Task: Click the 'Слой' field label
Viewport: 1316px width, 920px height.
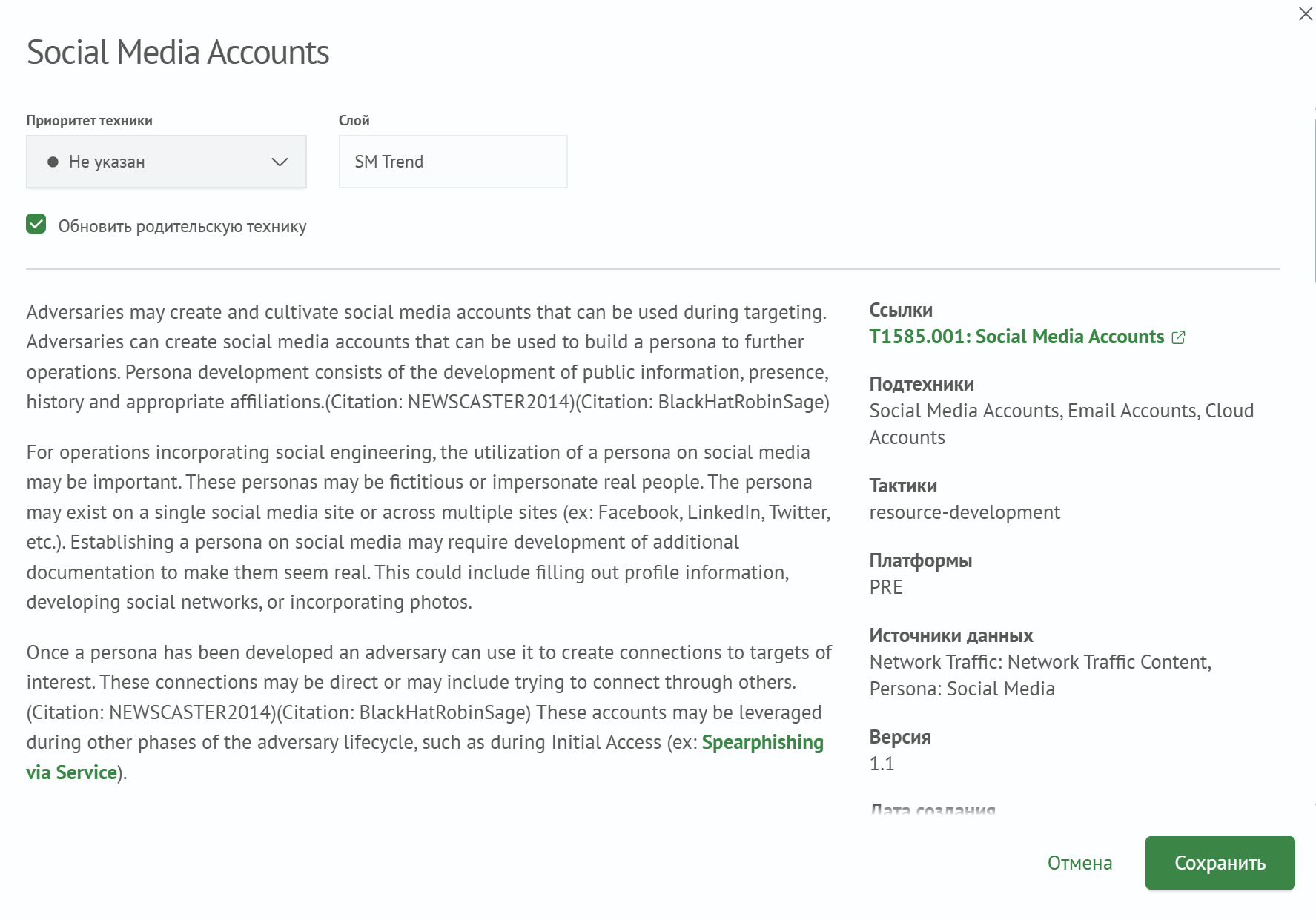Action: point(354,121)
